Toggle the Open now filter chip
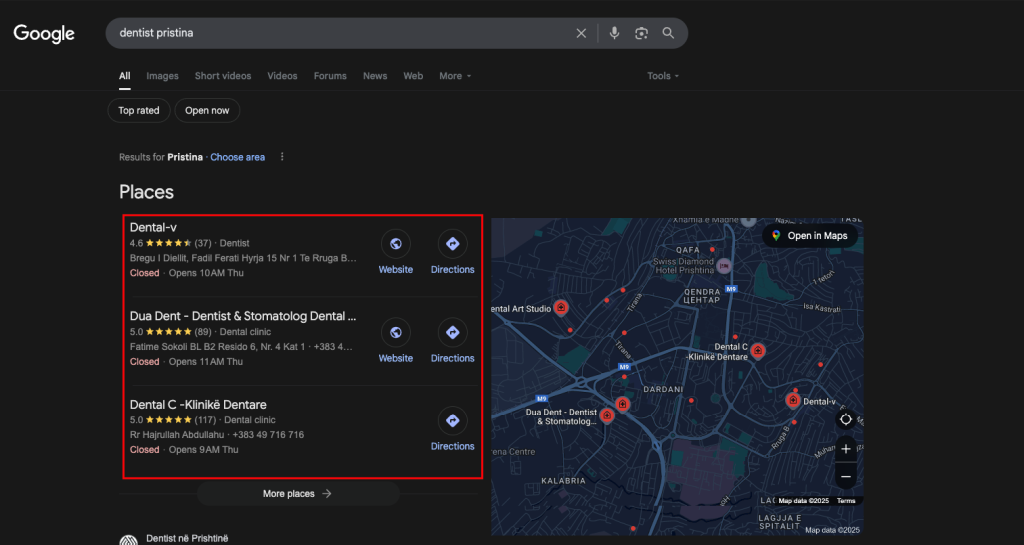Image resolution: width=1024 pixels, height=545 pixels. click(x=207, y=110)
